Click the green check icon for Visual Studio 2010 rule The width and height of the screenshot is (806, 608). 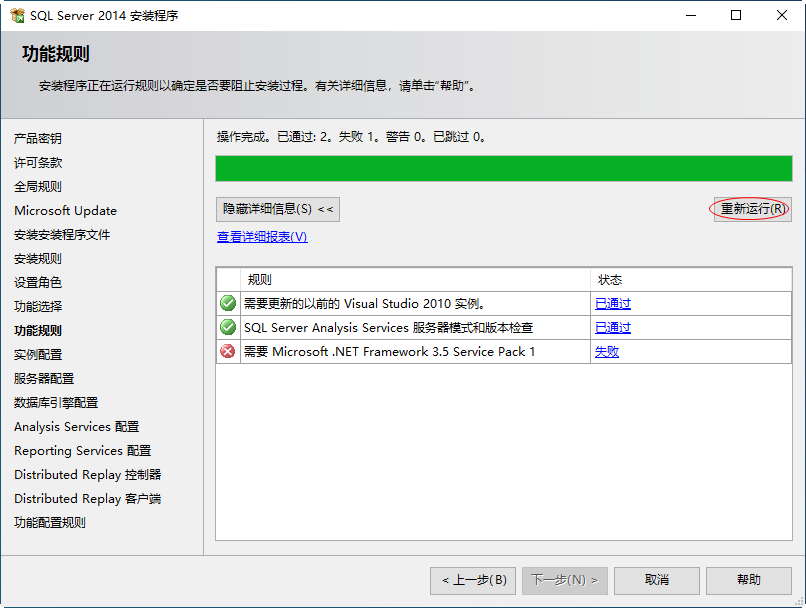(x=228, y=303)
